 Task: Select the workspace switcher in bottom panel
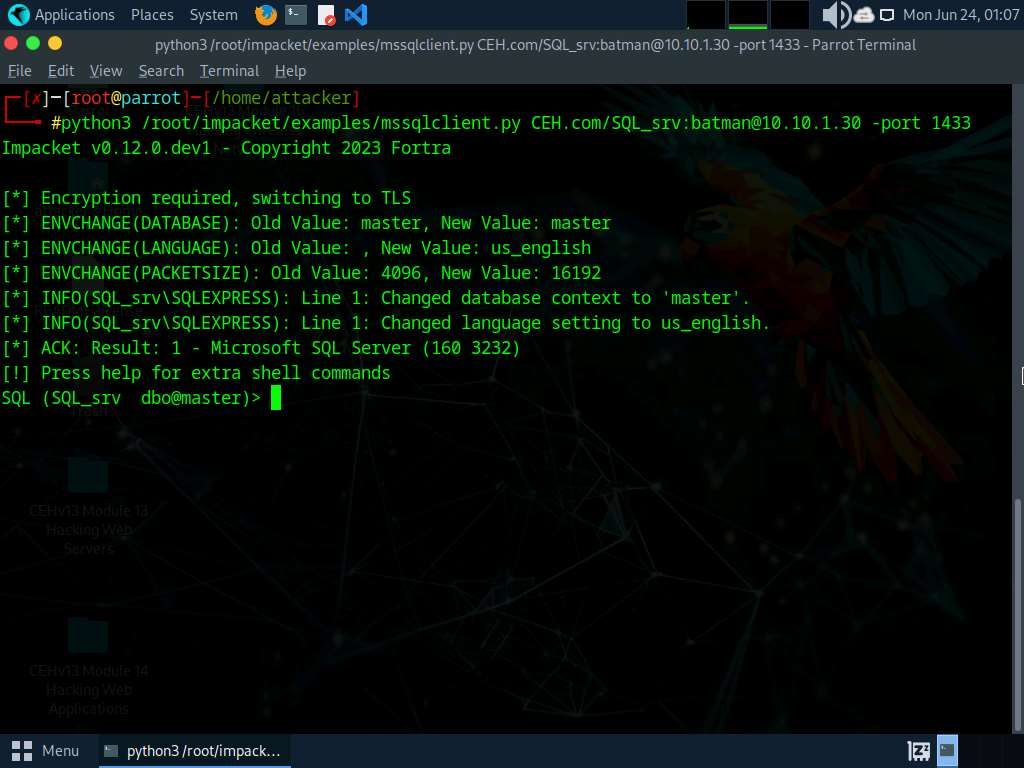pos(947,750)
